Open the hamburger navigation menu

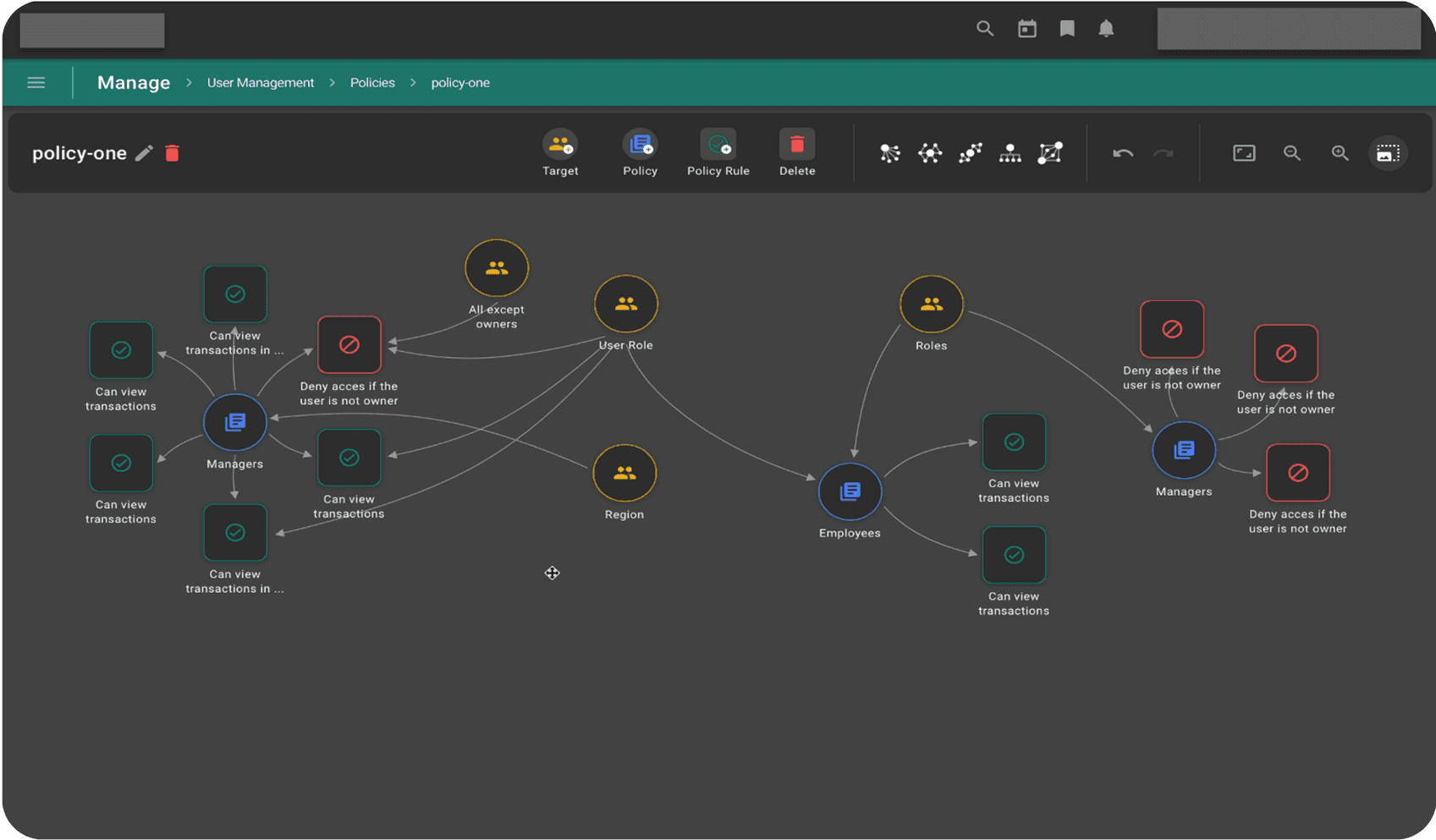tap(36, 83)
